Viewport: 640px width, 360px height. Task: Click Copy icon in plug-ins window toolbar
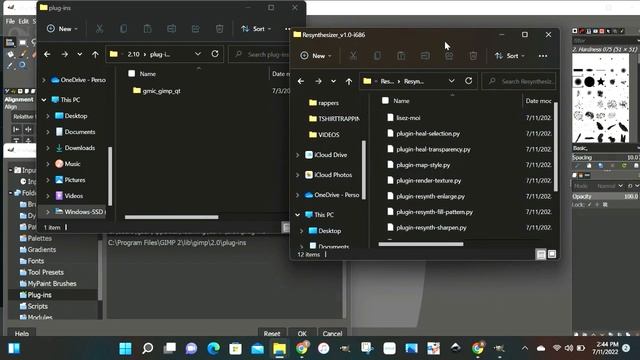click(x=123, y=29)
